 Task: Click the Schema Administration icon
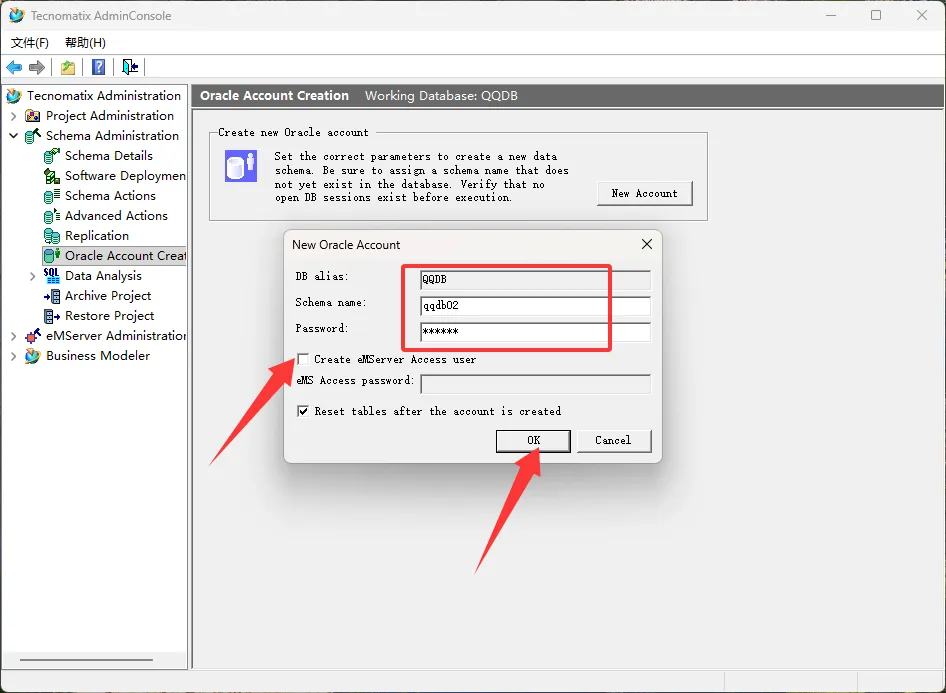[x=33, y=136]
